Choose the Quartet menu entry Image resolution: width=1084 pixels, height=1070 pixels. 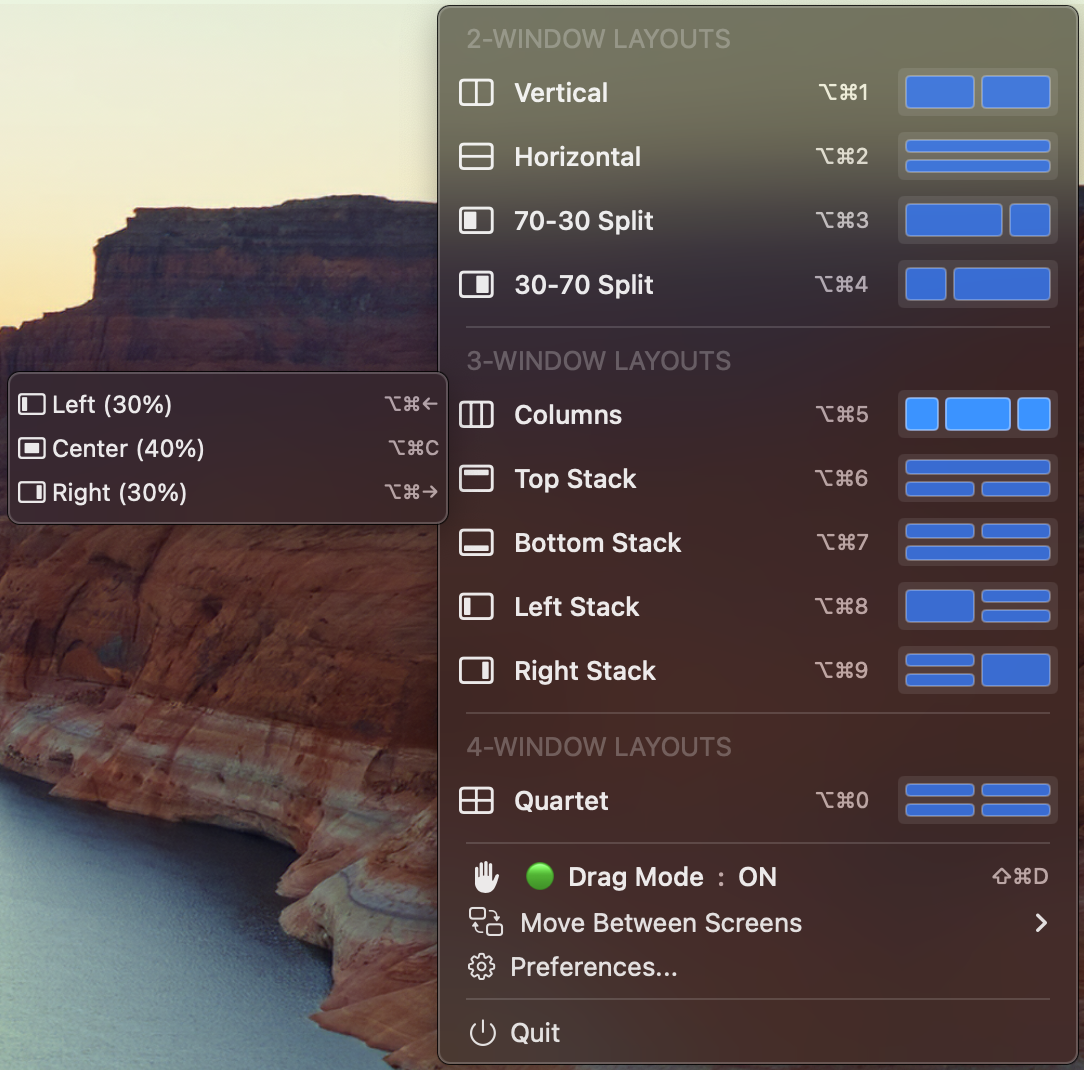tap(758, 800)
